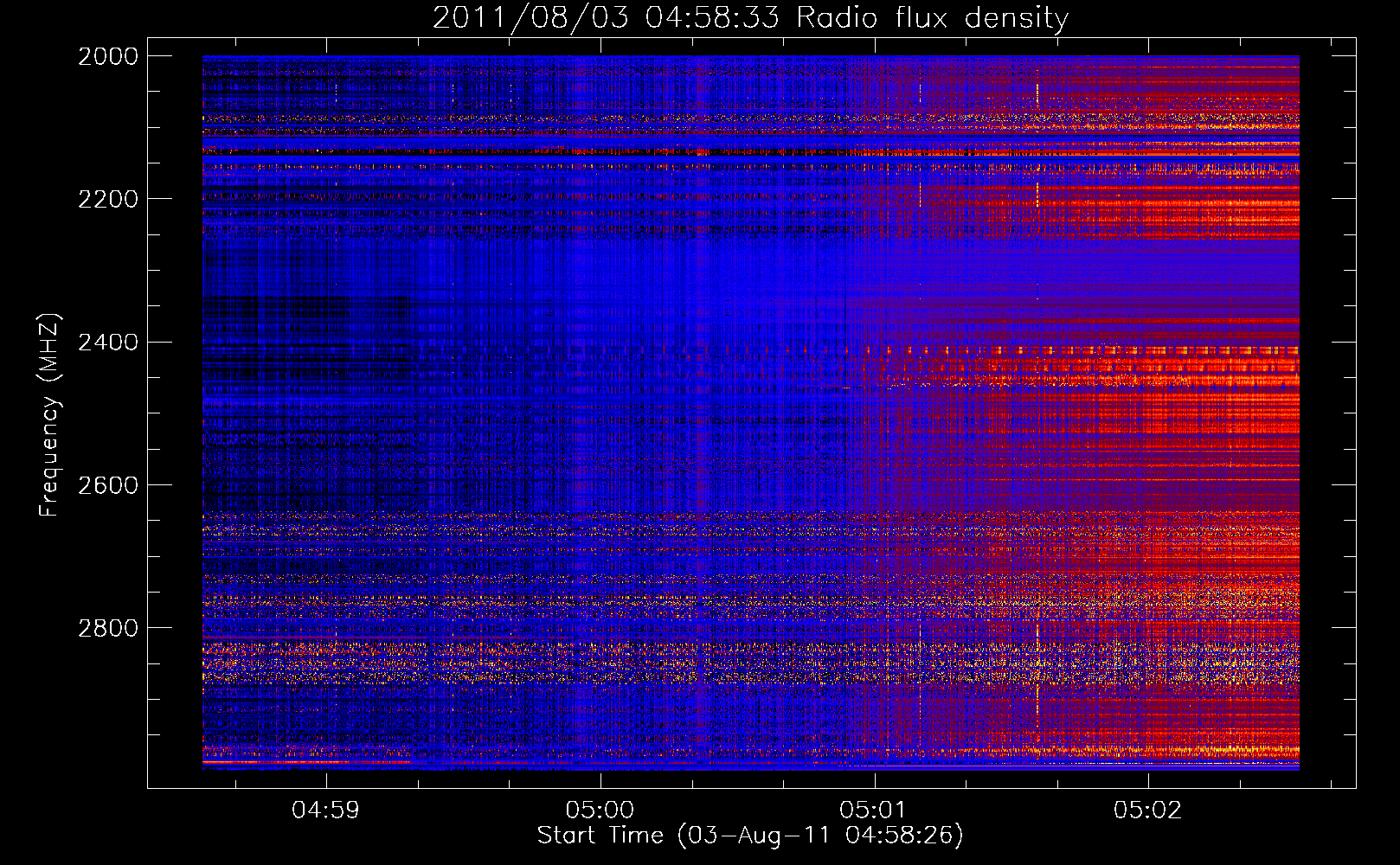Click the plot title "2011/08/03 04:58:33 Radio flux density"

point(750,17)
